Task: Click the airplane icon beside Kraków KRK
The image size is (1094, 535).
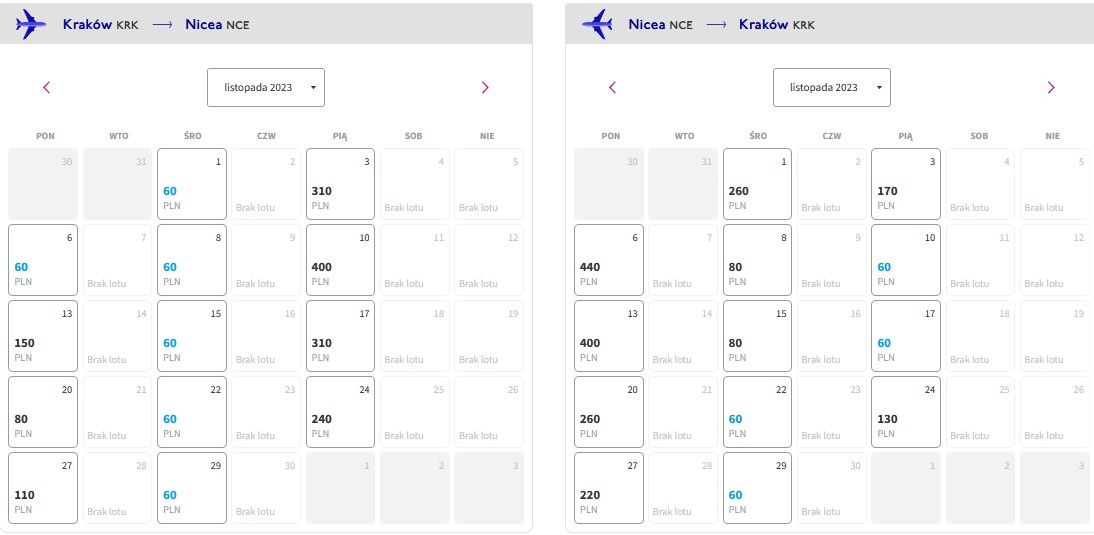Action: (x=31, y=24)
